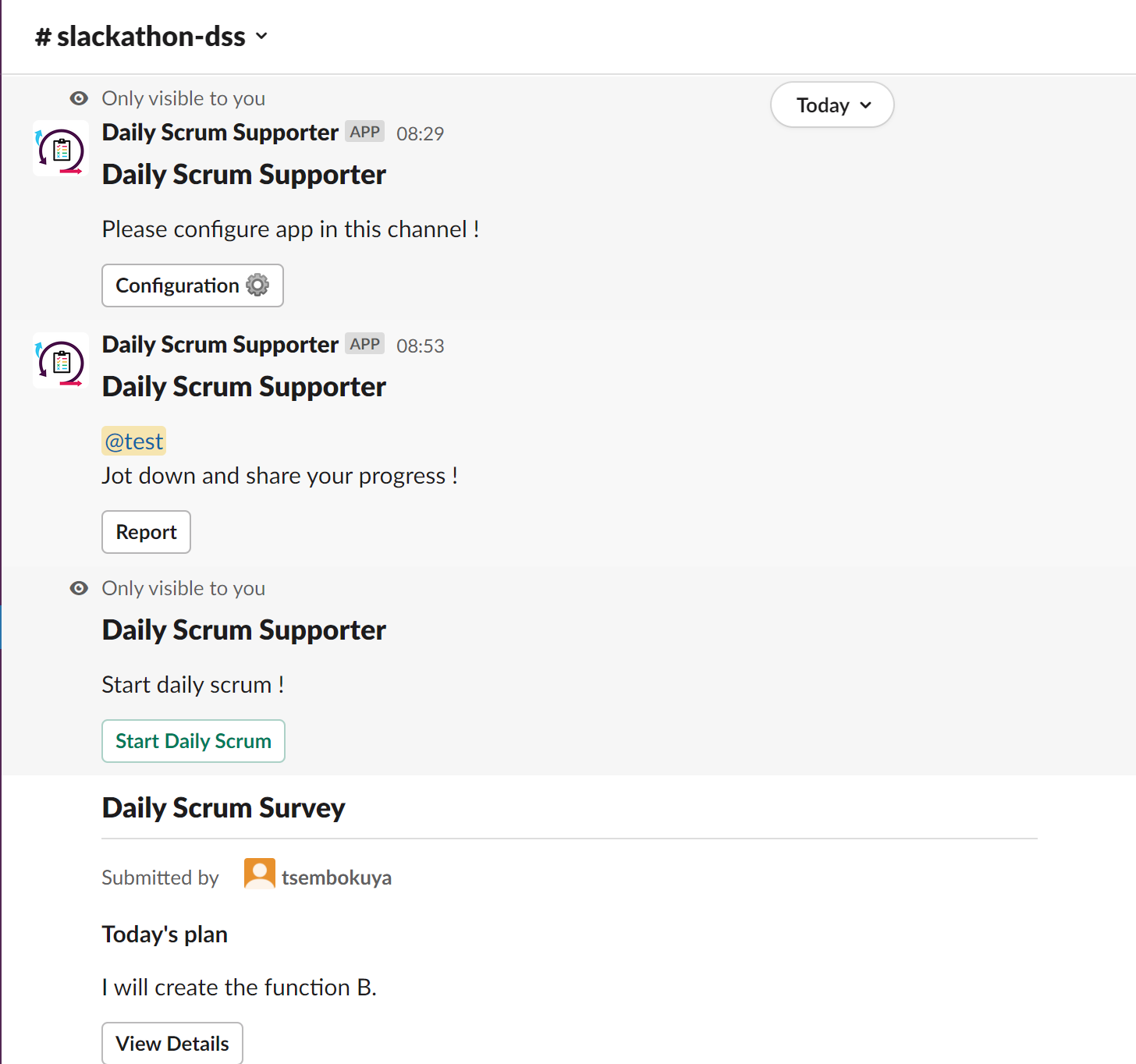
Task: Click the @test mention
Action: 134,442
